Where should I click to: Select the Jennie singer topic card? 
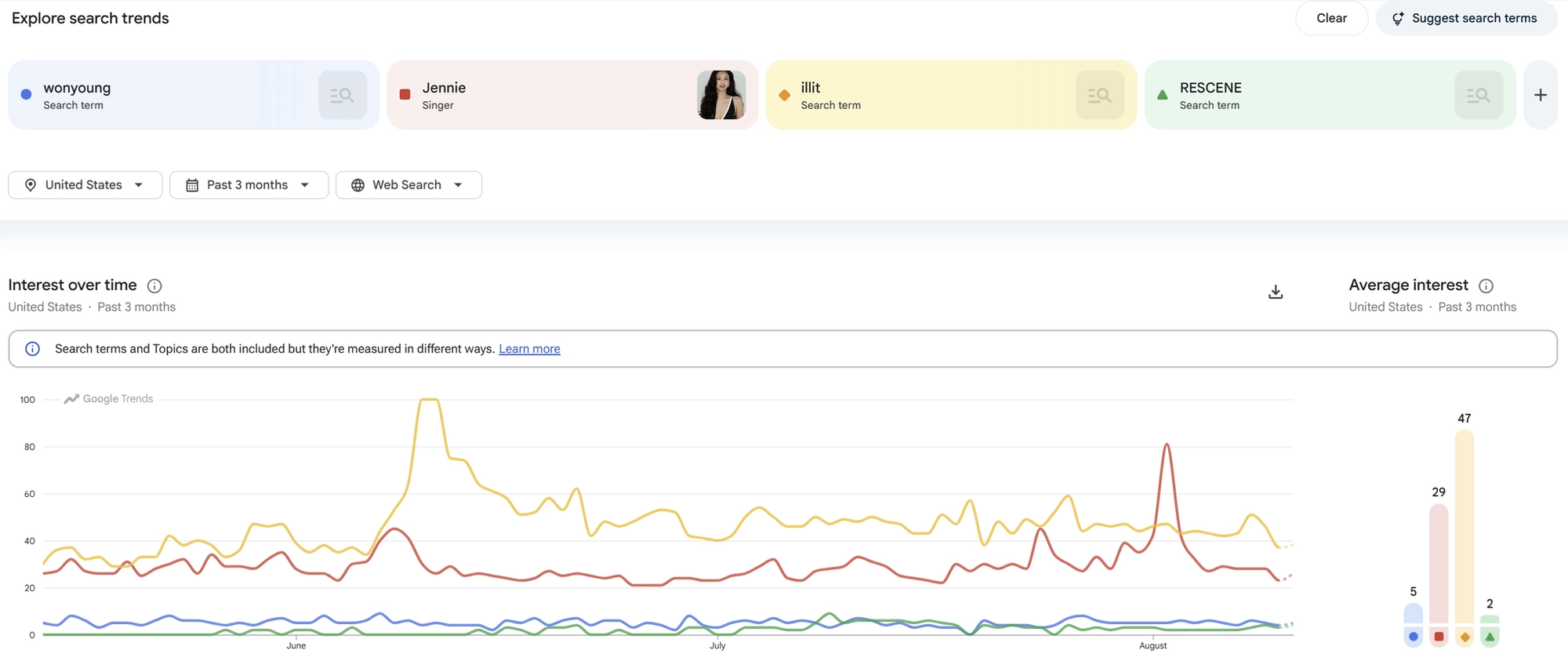pyautogui.click(x=572, y=95)
